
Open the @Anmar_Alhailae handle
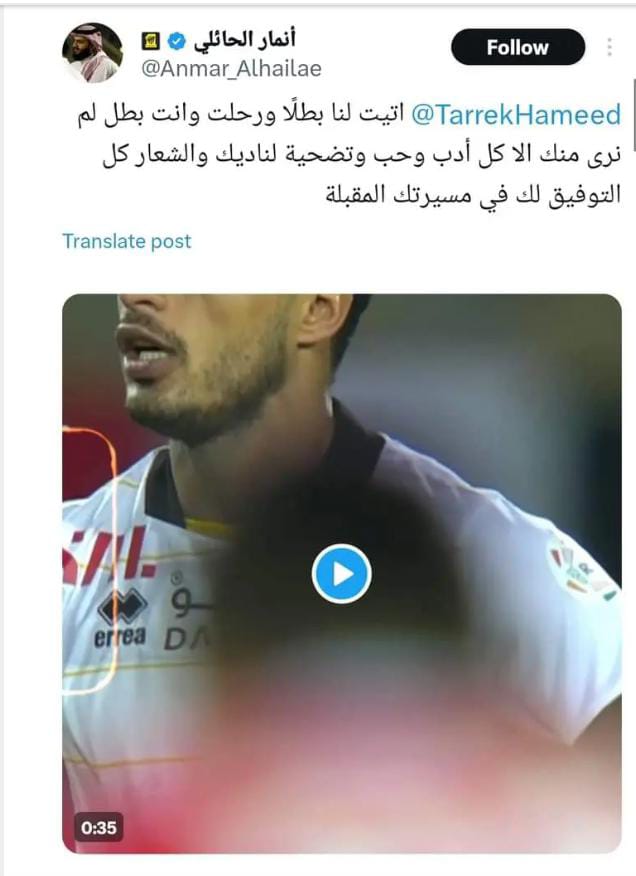(231, 69)
